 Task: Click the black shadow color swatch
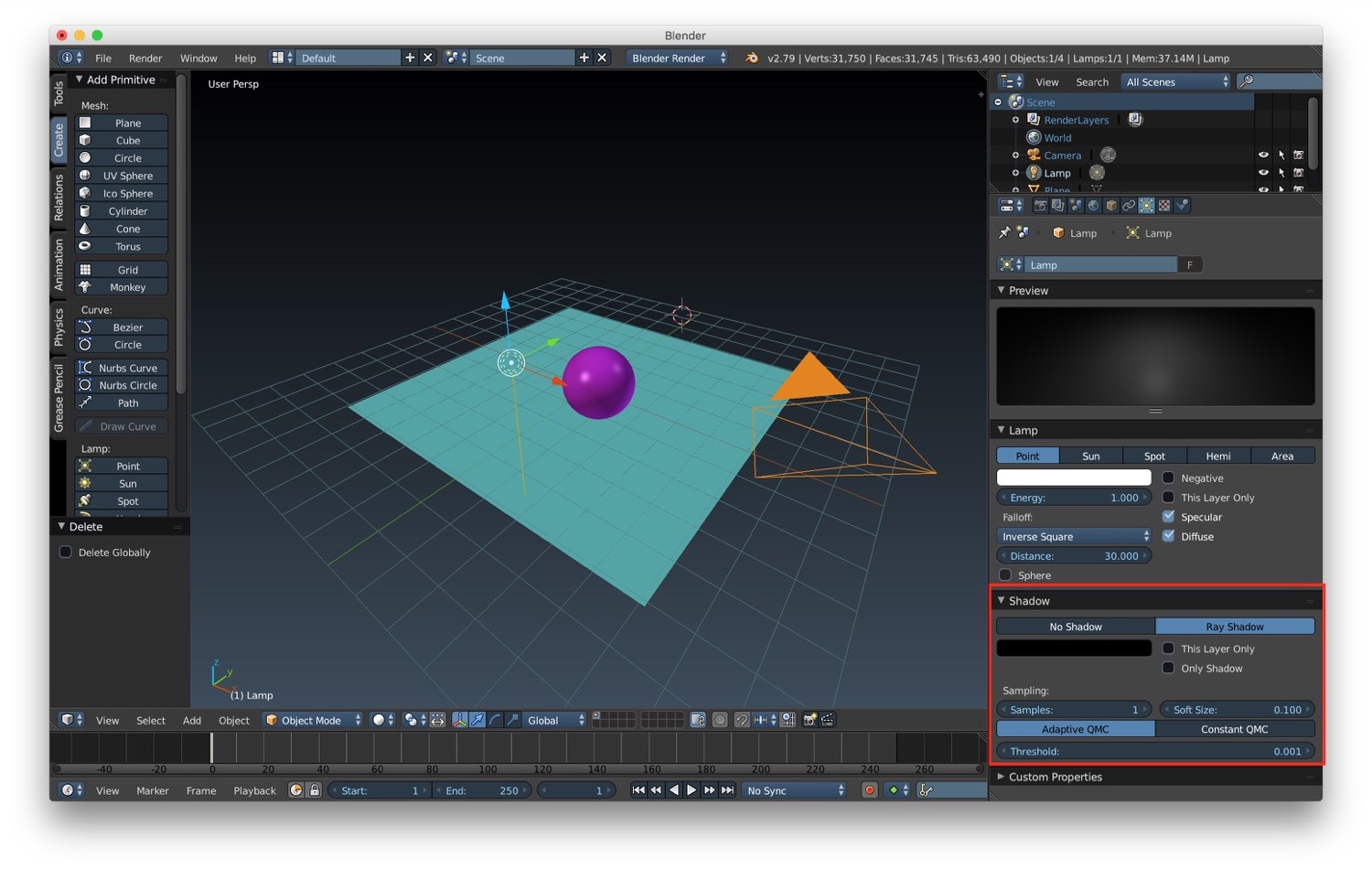click(x=1074, y=648)
